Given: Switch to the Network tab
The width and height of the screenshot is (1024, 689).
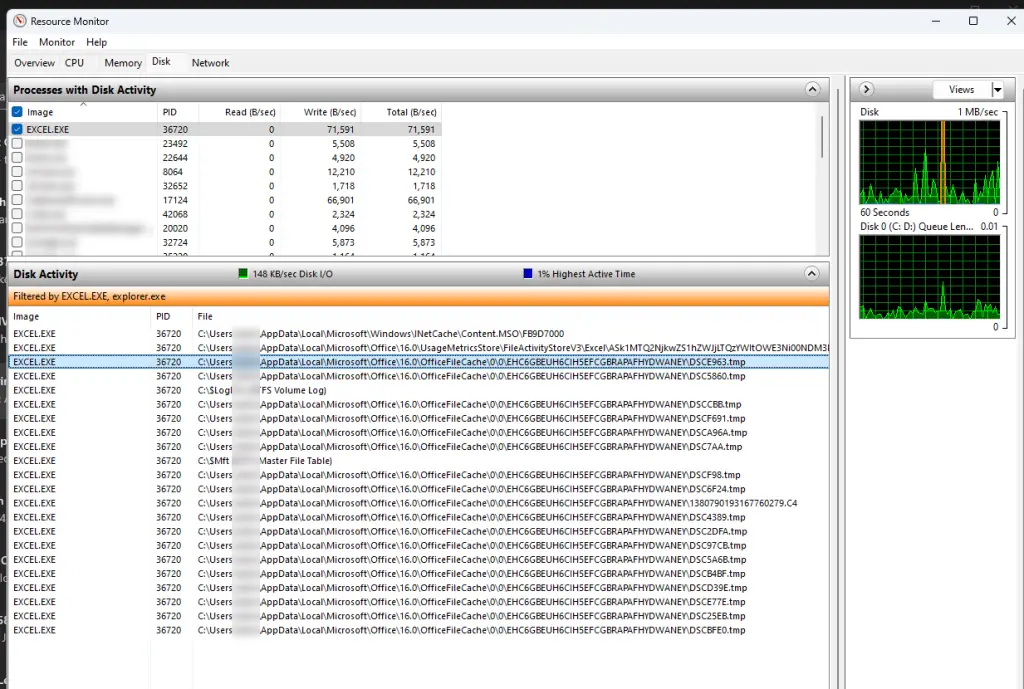Looking at the screenshot, I should [x=210, y=63].
